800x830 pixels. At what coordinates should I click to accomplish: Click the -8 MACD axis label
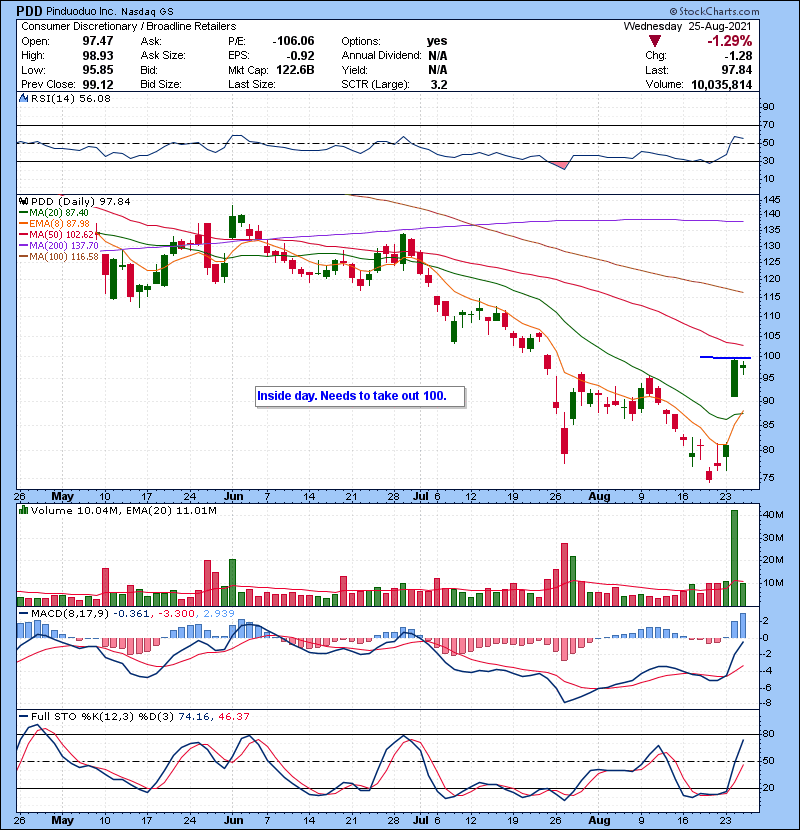pos(768,703)
